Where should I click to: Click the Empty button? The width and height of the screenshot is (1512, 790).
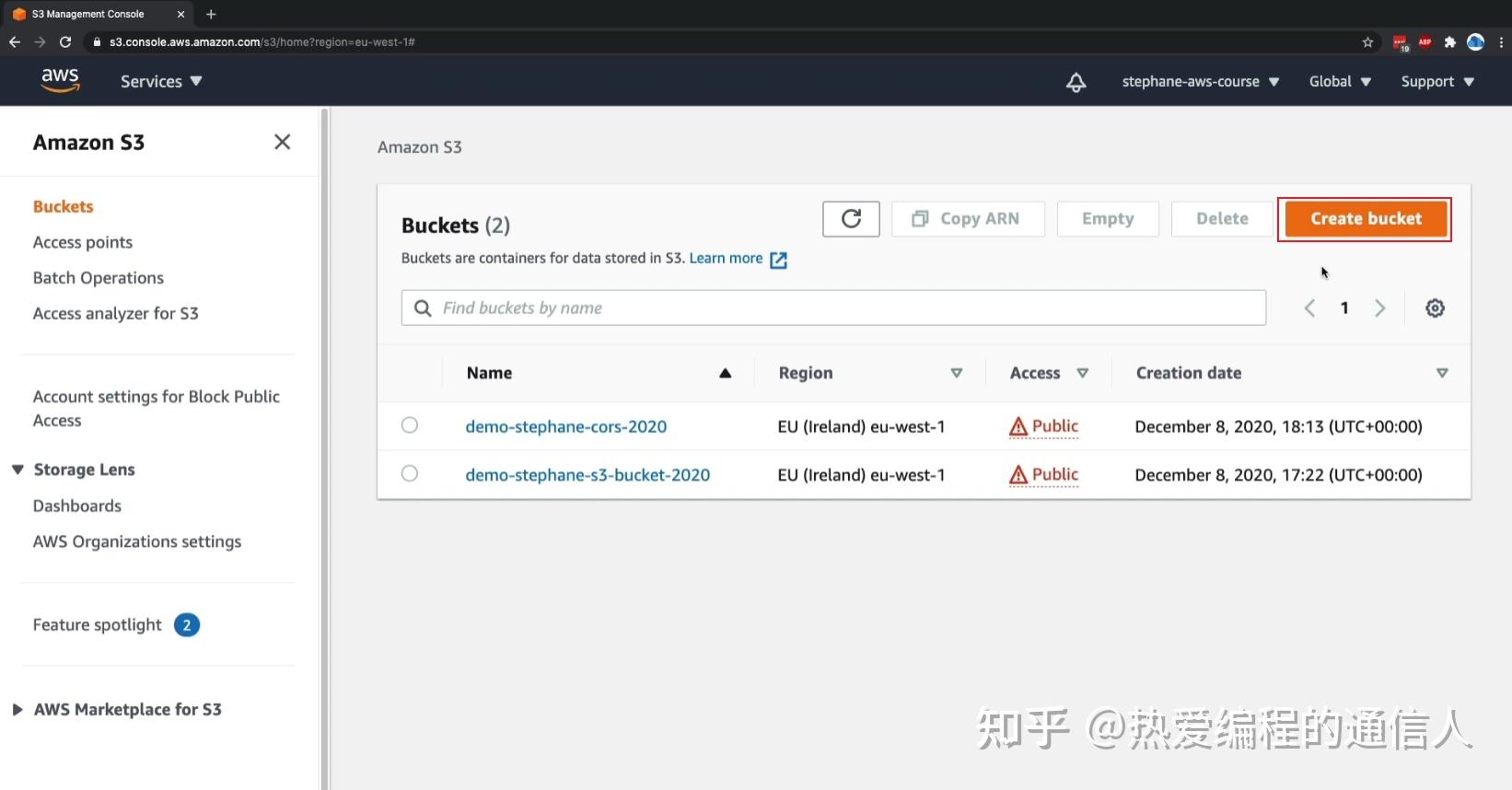[1108, 219]
